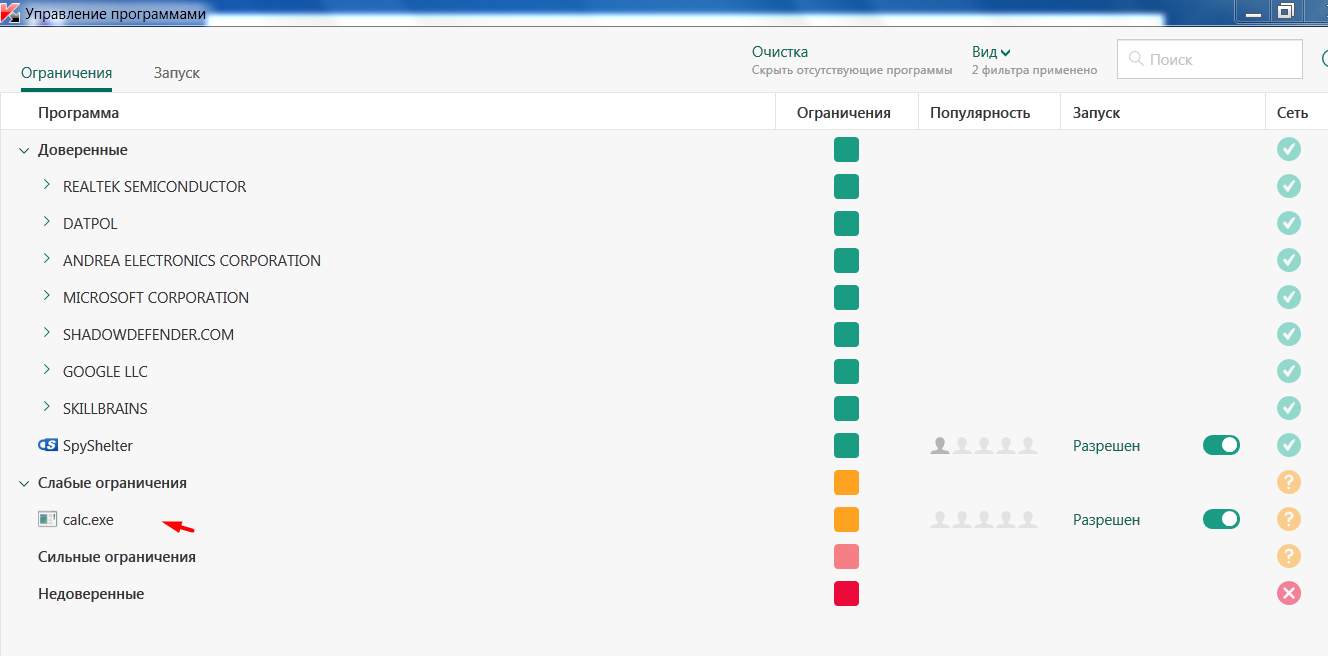1328x656 pixels.
Task: Click the Очистка link
Action: pos(780,52)
